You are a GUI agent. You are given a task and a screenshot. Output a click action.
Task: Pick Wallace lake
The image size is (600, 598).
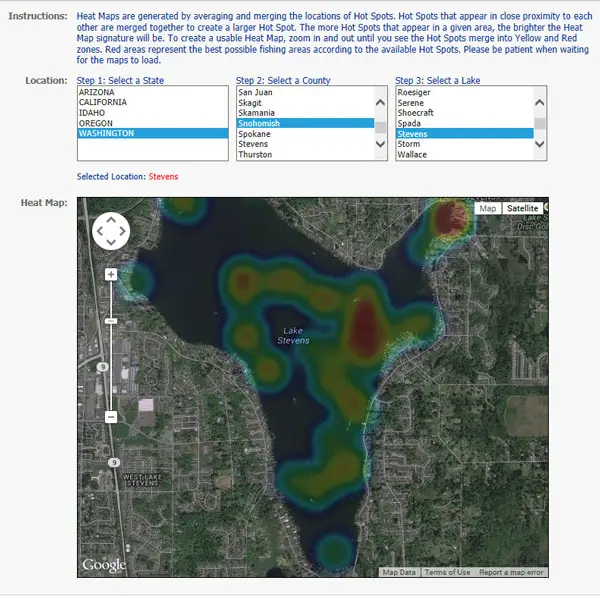[465, 155]
